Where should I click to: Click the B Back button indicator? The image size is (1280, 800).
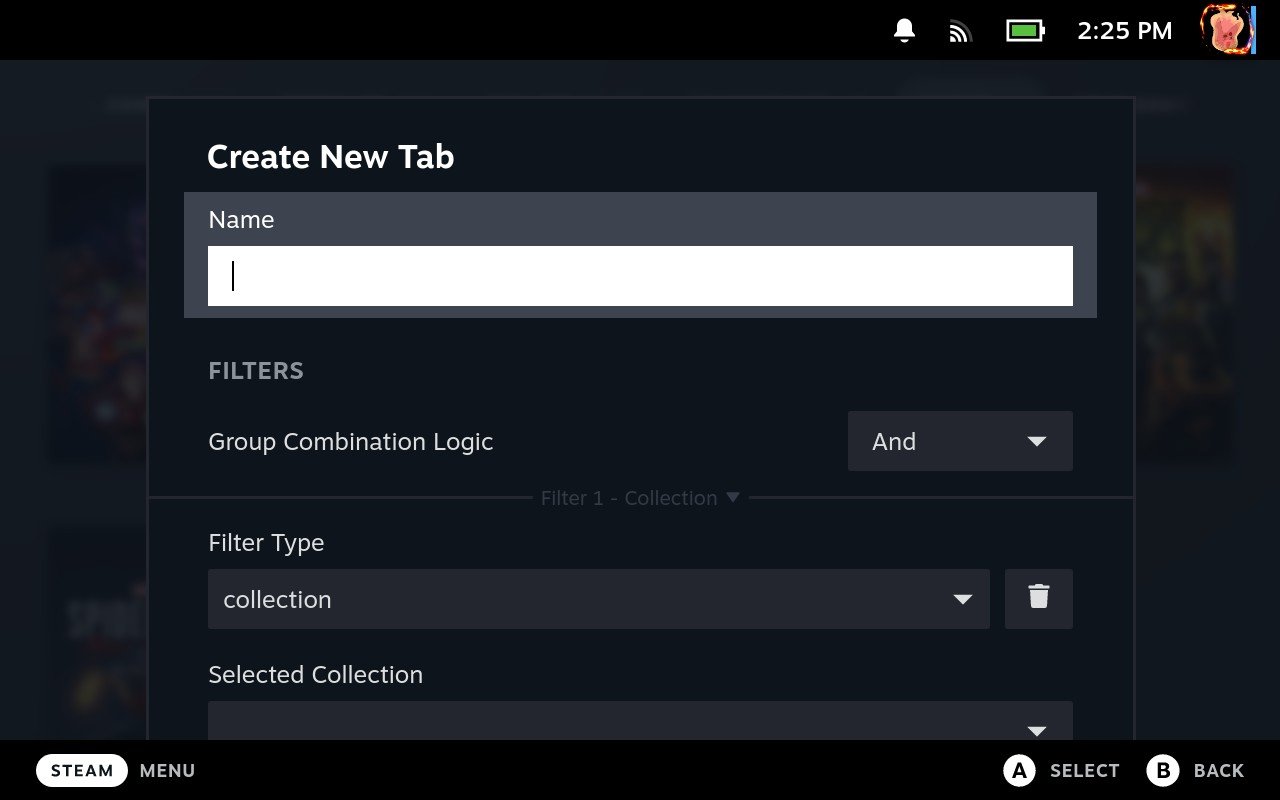tap(1163, 770)
